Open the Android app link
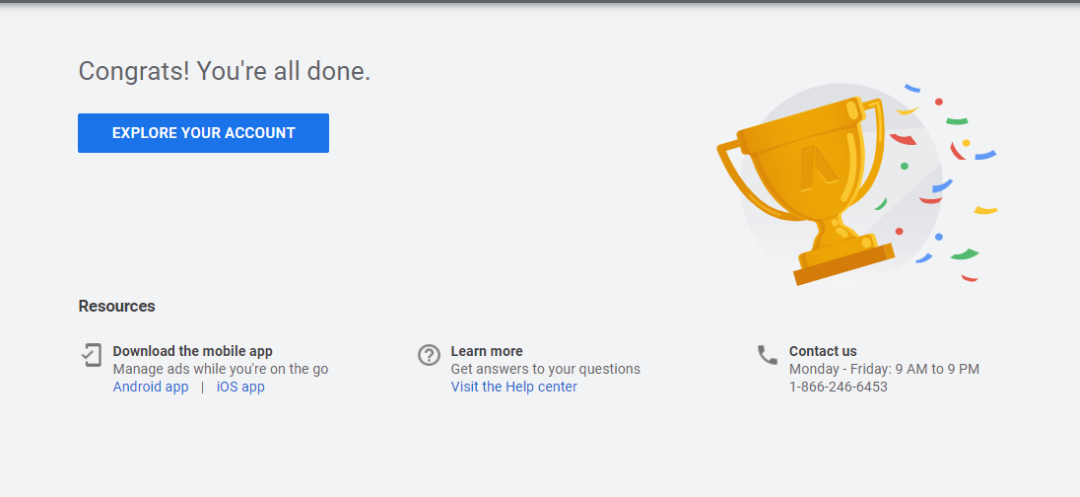Screen dimensions: 1080x497 [150, 387]
